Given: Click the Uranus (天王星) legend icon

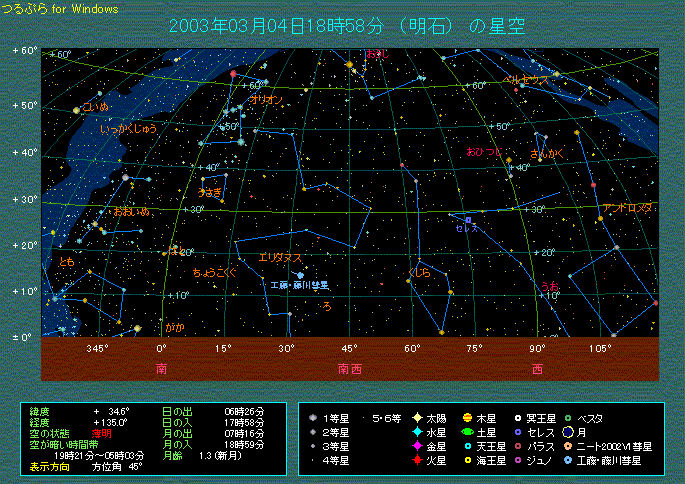Looking at the screenshot, I should coord(467,446).
